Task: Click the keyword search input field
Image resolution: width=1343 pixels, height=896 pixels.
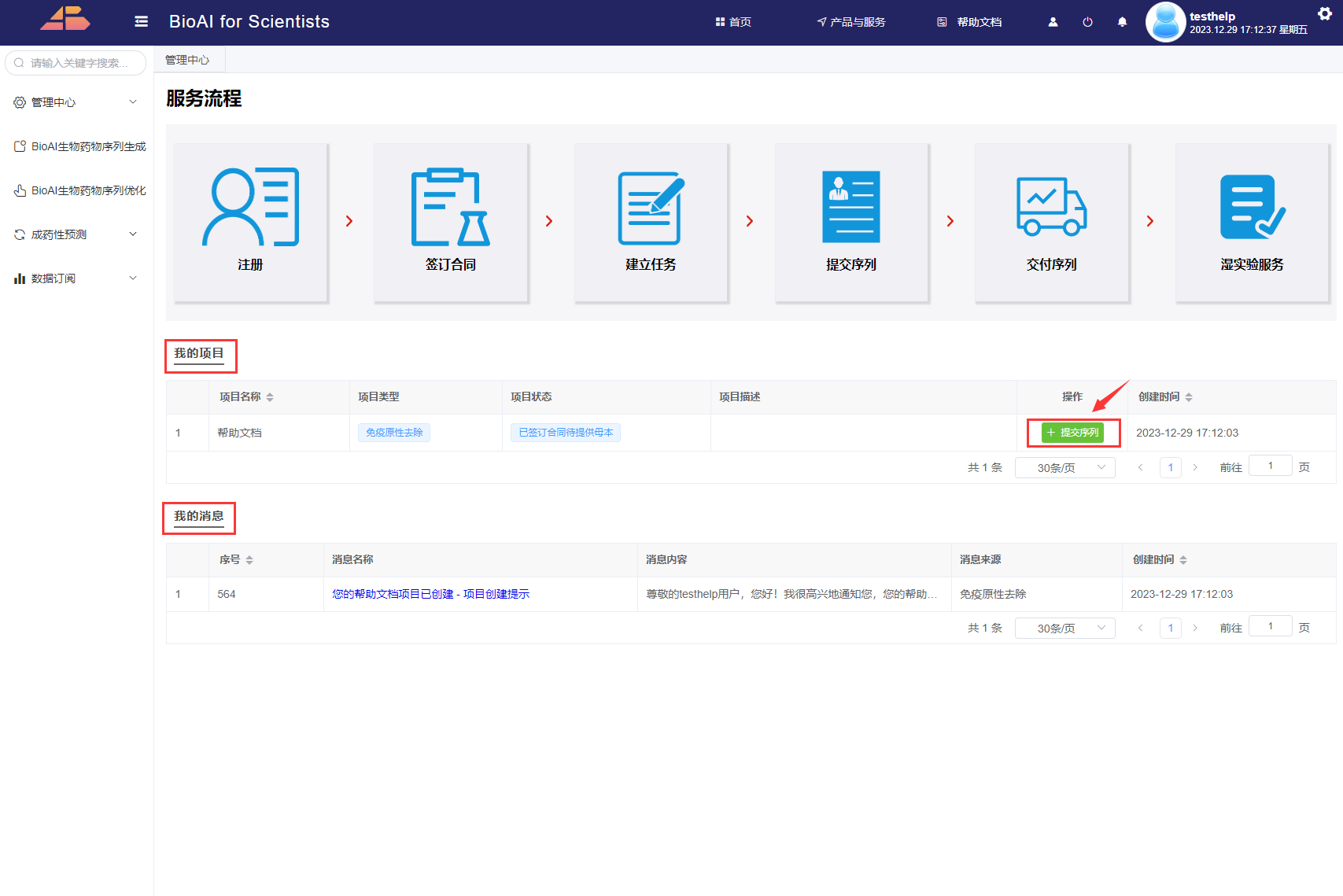Action: point(76,63)
